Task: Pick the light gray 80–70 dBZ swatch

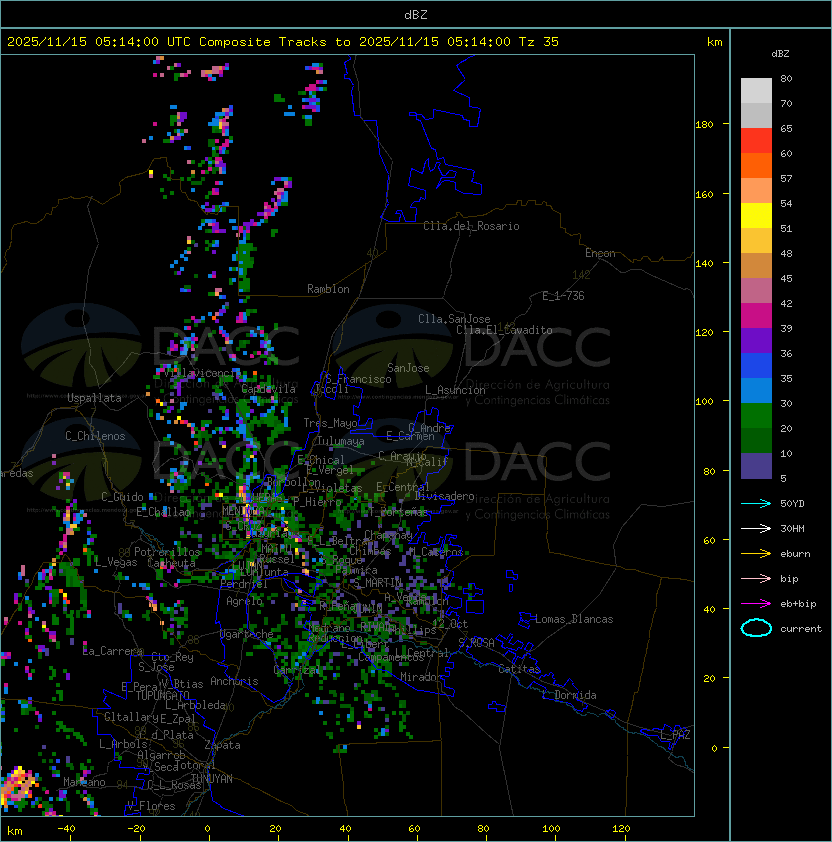Action: click(756, 90)
